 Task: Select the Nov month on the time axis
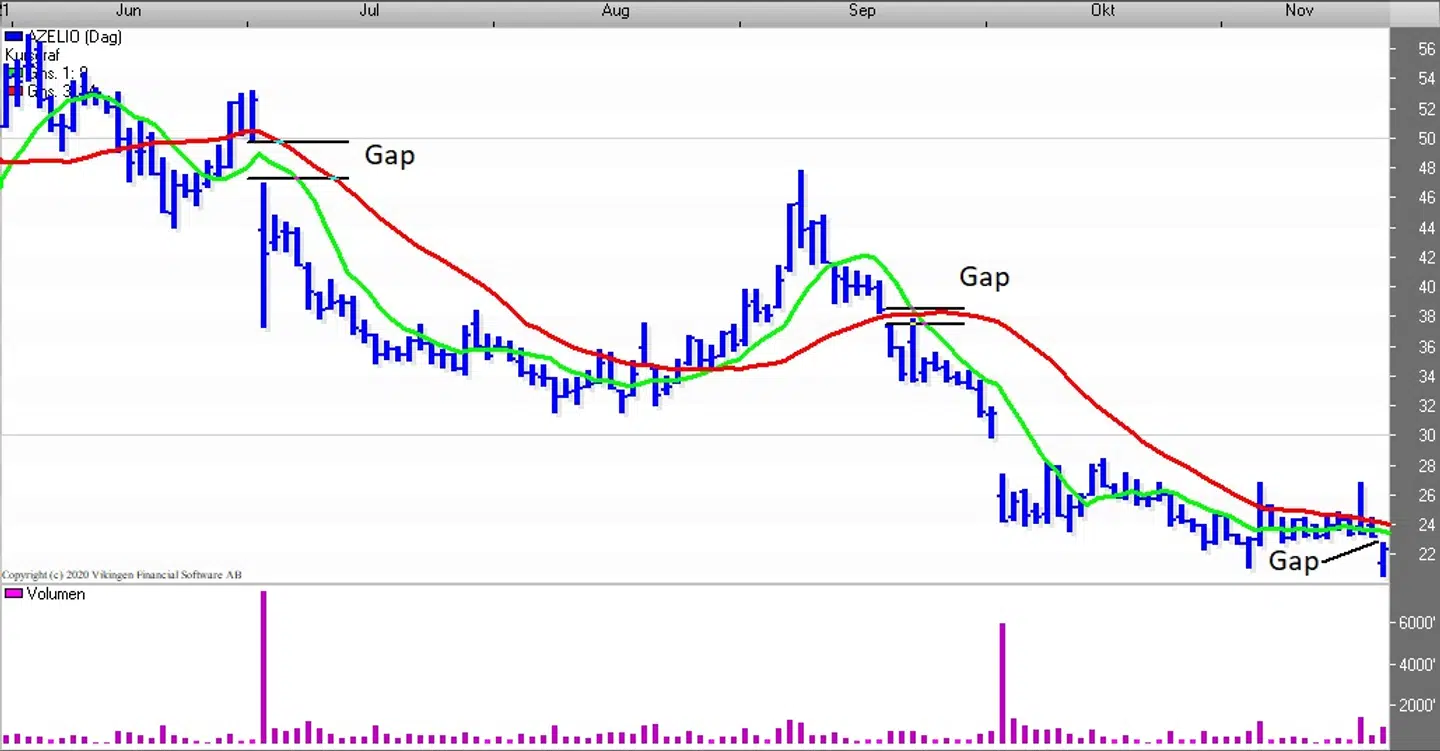pyautogui.click(x=1298, y=11)
